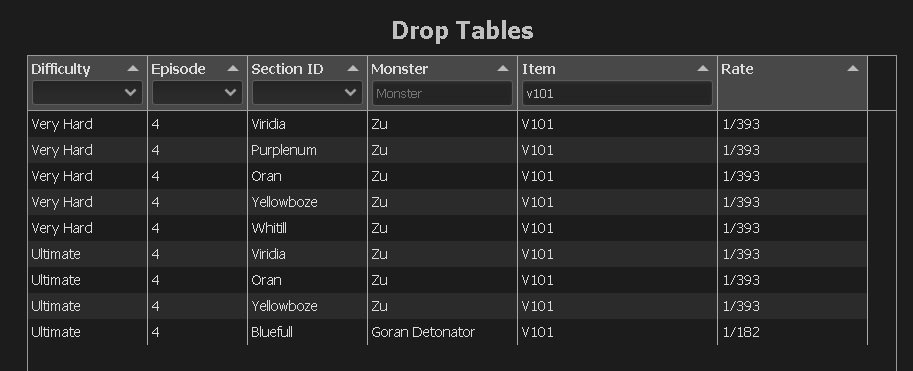The height and width of the screenshot is (371, 913).
Task: Click the Rate column header label
Action: click(737, 69)
